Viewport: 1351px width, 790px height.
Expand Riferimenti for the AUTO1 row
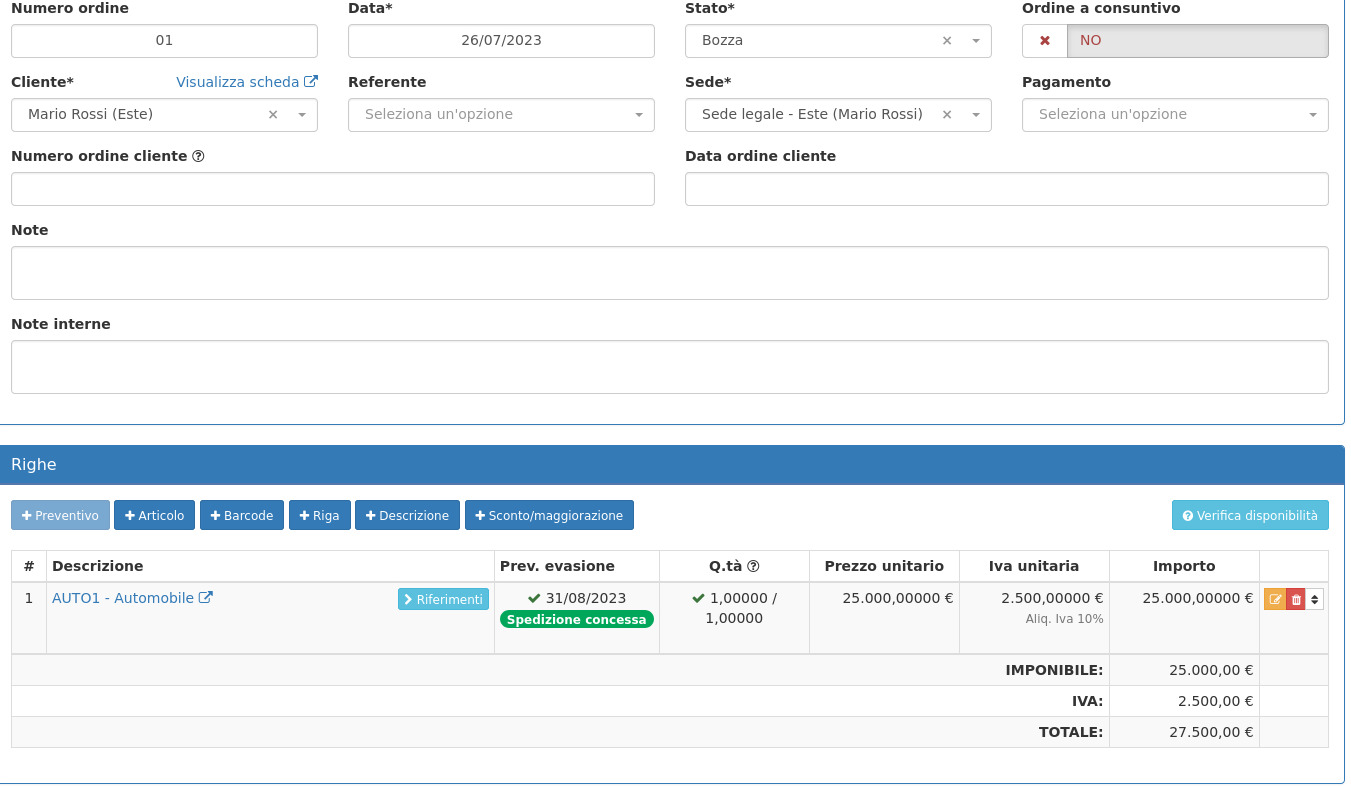pos(443,599)
